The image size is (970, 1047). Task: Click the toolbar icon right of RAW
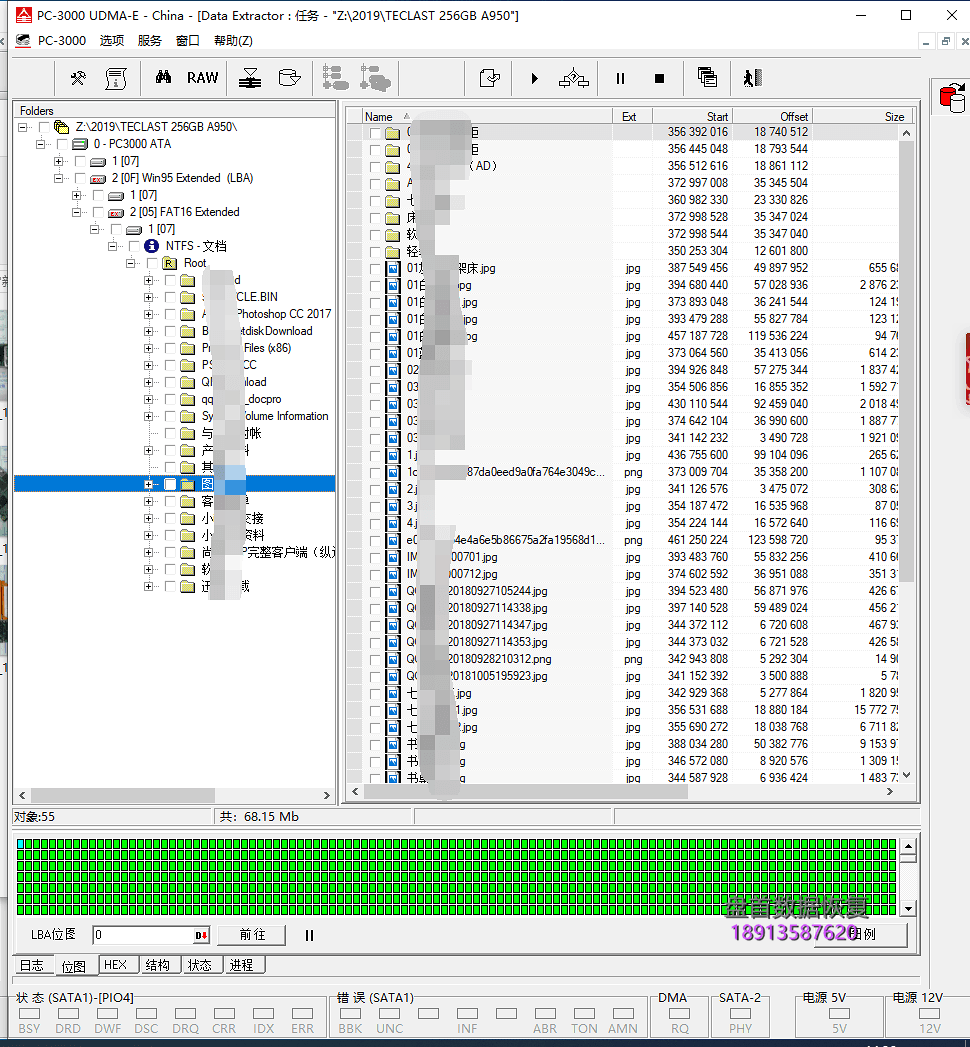[x=250, y=78]
